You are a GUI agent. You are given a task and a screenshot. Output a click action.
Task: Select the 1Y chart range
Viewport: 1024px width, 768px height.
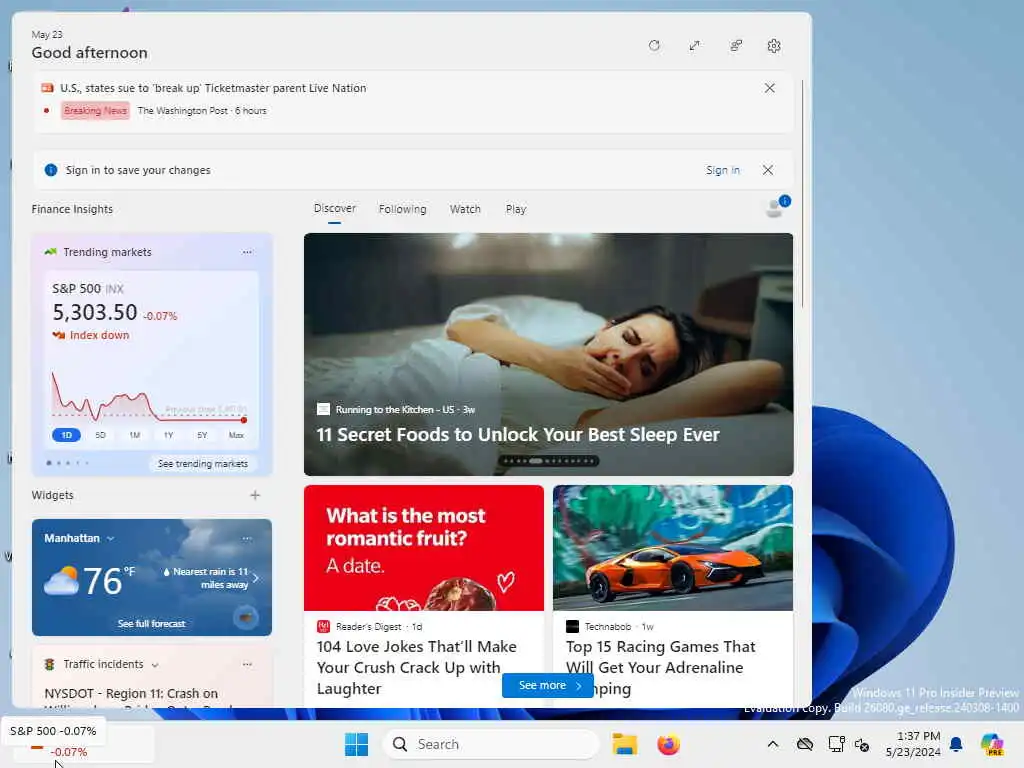(x=168, y=435)
